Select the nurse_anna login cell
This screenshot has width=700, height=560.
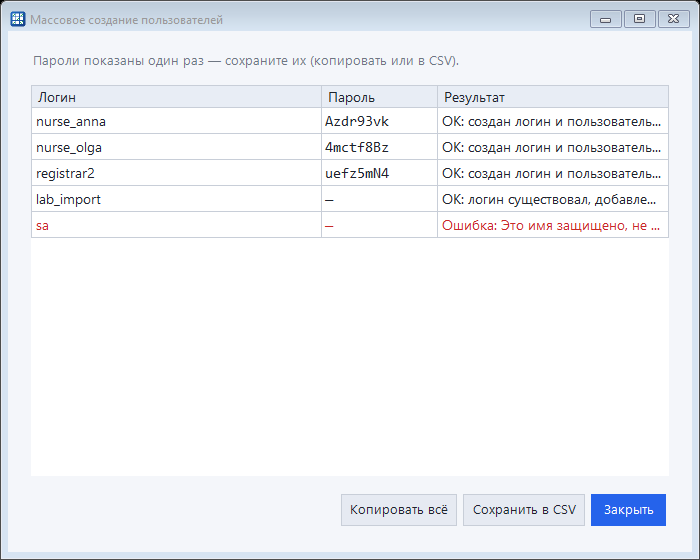[x=176, y=121]
